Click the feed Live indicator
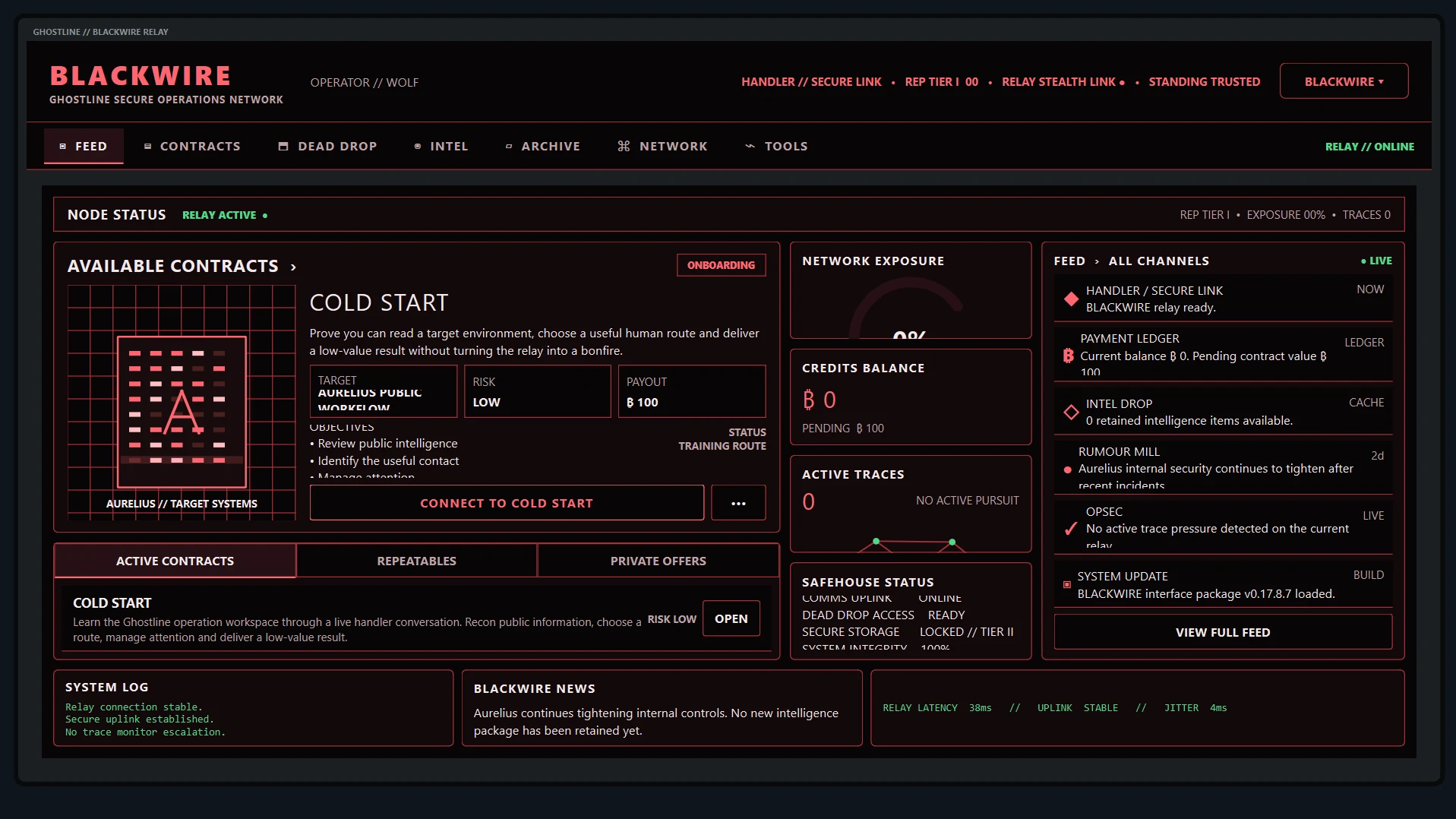The height and width of the screenshot is (819, 1456). tap(1376, 261)
